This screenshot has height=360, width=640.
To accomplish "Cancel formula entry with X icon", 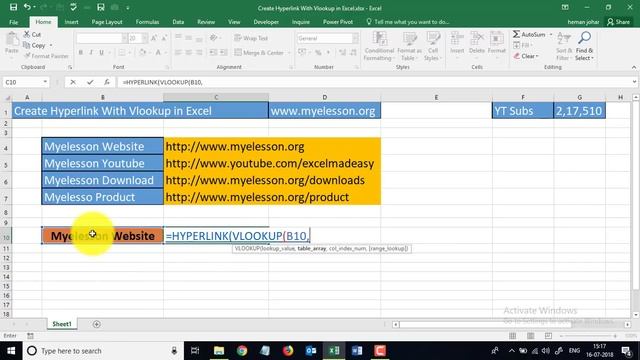I will [73, 82].
